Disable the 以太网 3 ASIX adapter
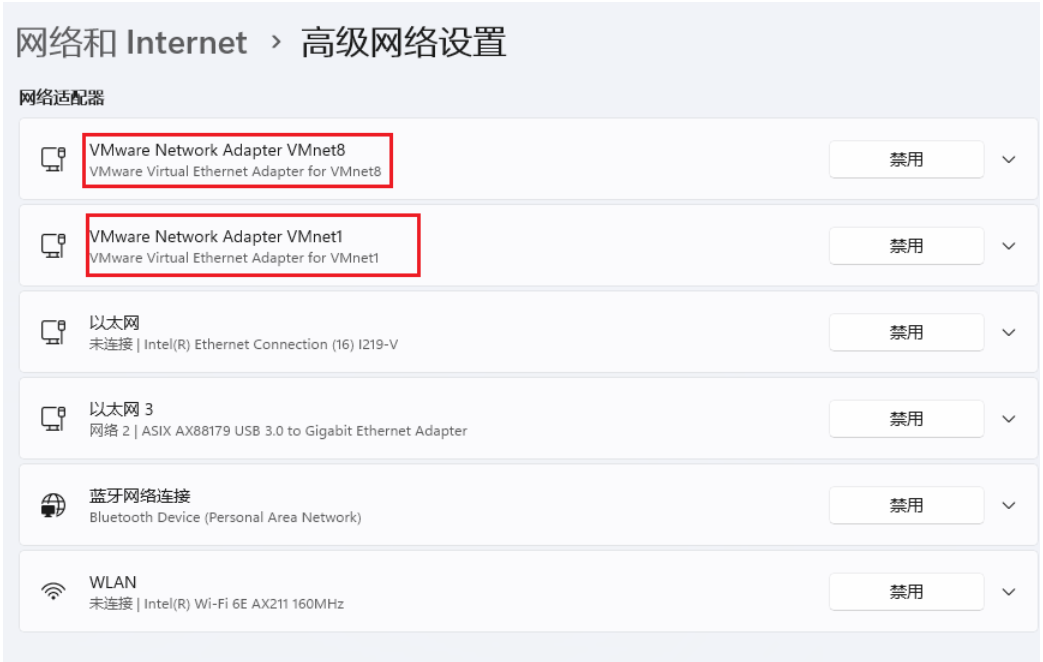The image size is (1043, 662). (x=906, y=418)
